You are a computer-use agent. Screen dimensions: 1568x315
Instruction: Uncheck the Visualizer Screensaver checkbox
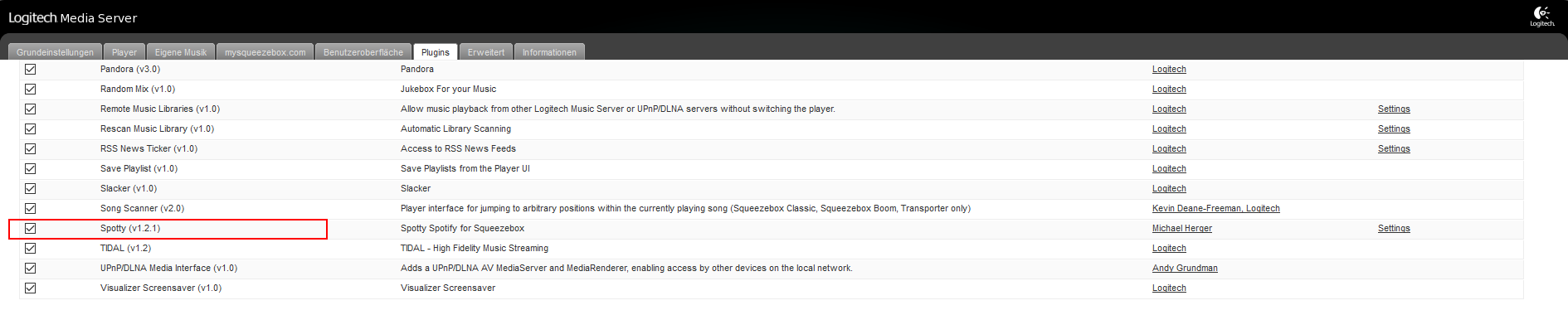pyautogui.click(x=31, y=288)
